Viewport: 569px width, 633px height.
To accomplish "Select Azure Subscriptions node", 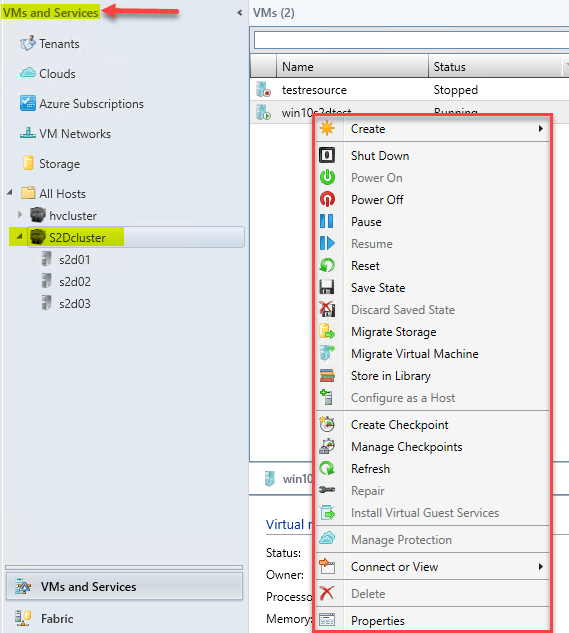I will click(91, 104).
